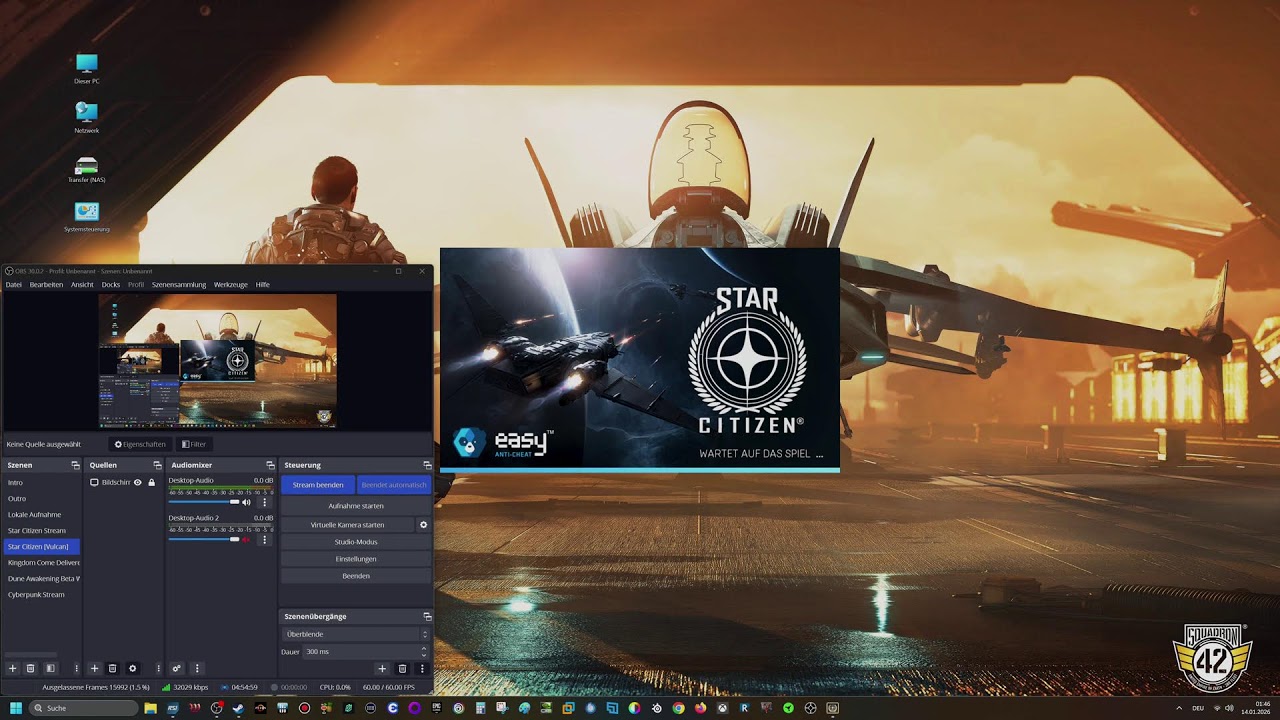The height and width of the screenshot is (720, 1280).
Task: Open the Dieser PC desktop icon
Action: pyautogui.click(x=87, y=69)
